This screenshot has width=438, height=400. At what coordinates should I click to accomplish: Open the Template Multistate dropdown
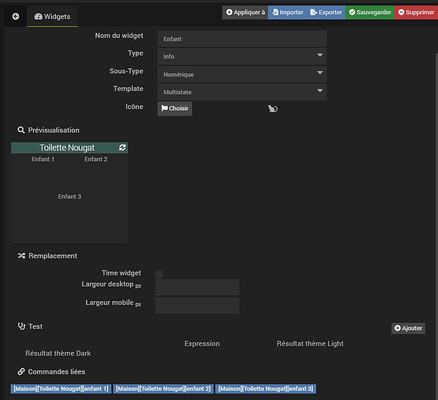(242, 92)
